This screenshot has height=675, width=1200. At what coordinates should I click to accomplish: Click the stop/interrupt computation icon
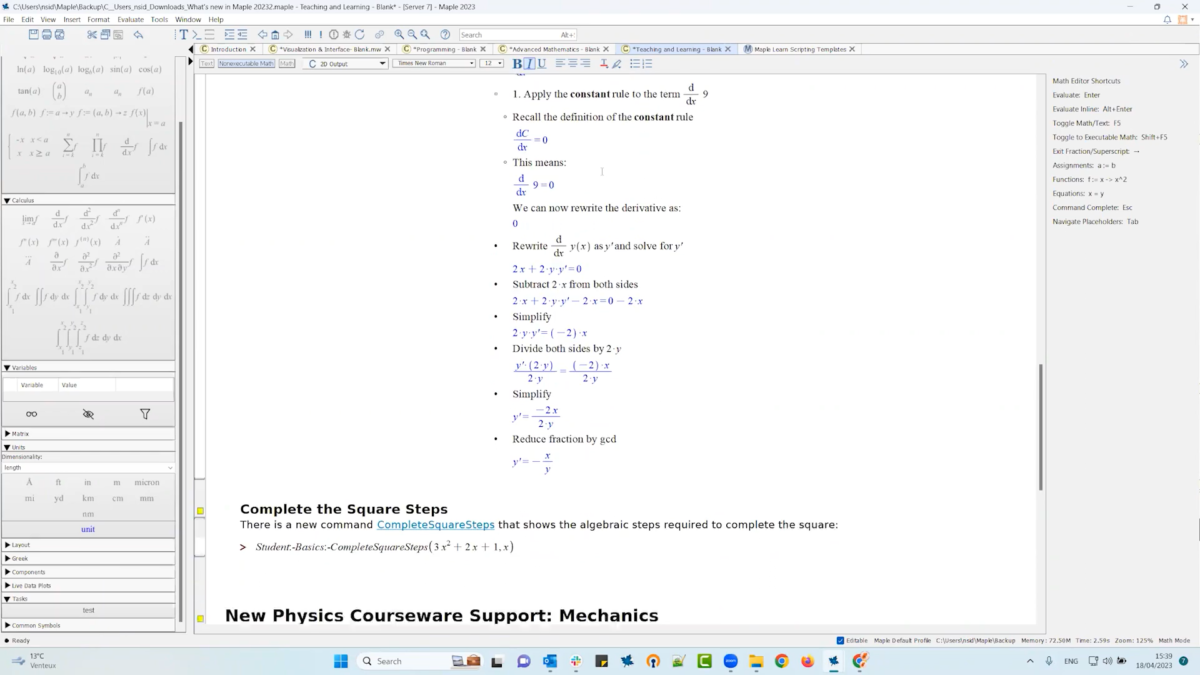333,34
